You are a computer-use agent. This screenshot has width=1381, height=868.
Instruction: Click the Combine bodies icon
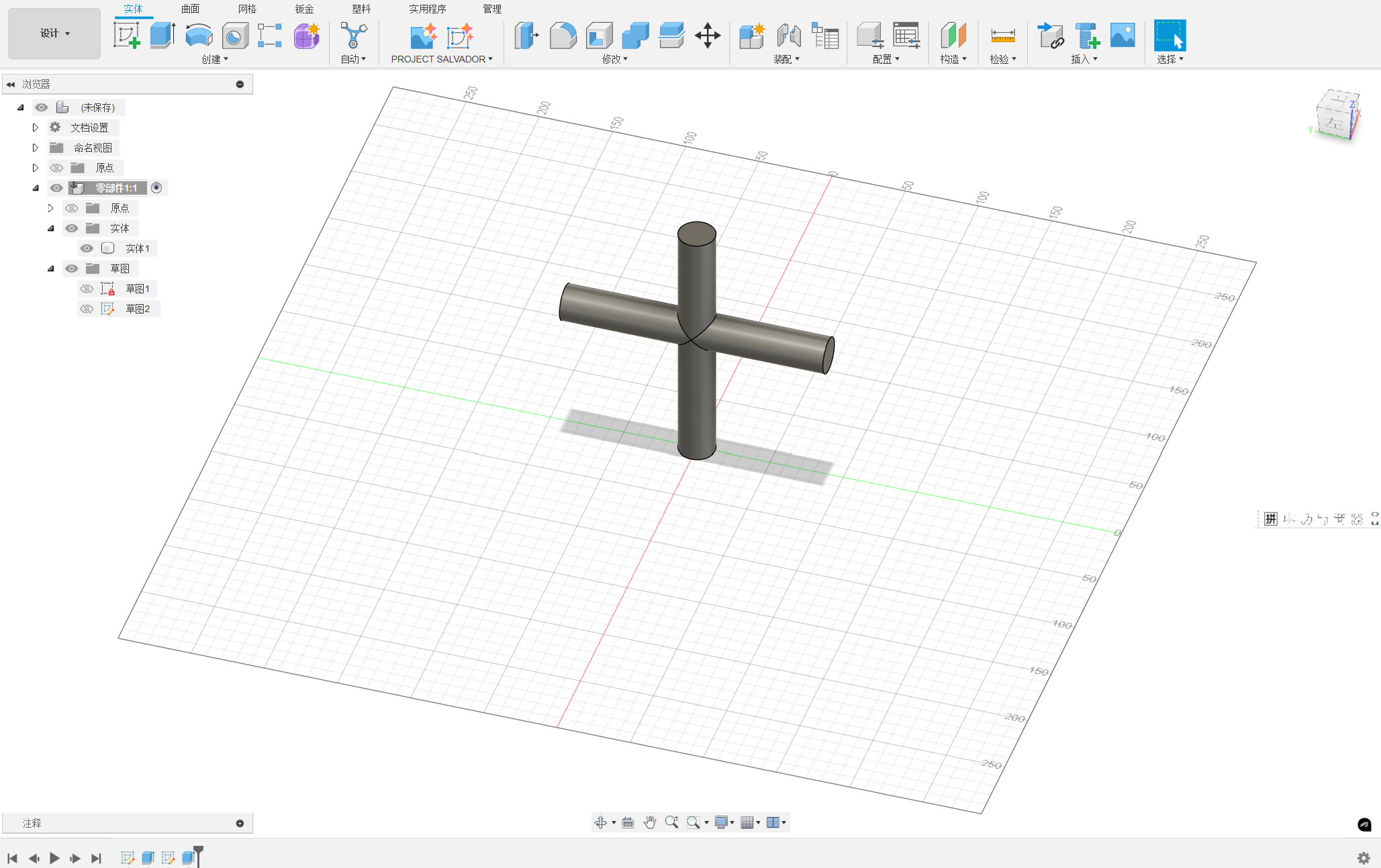click(635, 35)
